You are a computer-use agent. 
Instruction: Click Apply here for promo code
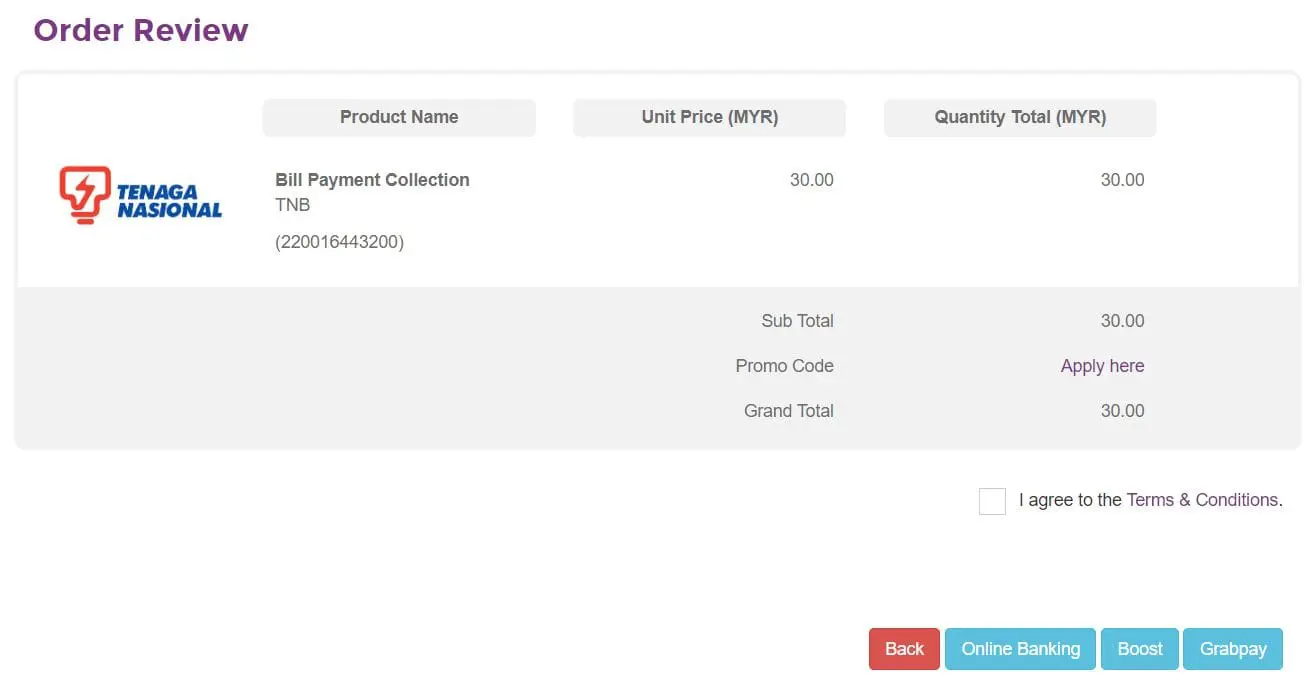coord(1102,366)
